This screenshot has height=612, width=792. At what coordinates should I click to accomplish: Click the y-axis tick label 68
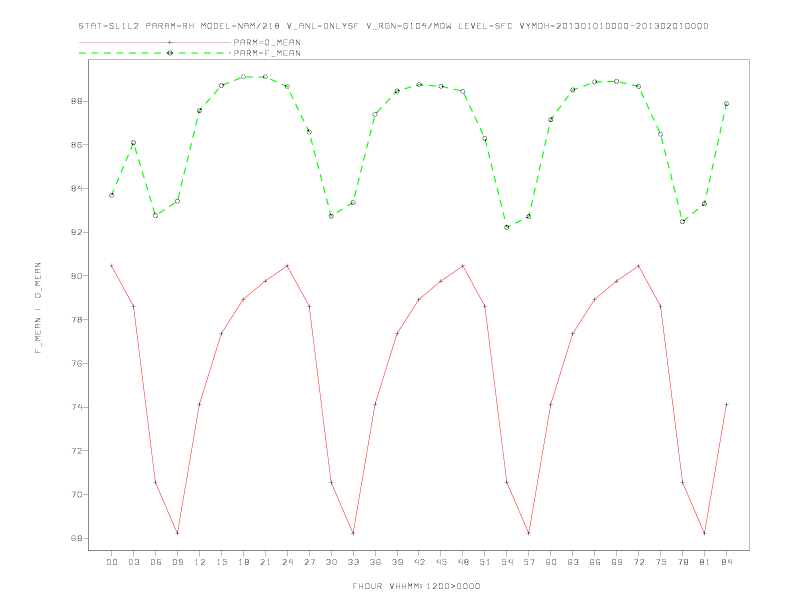(76, 538)
